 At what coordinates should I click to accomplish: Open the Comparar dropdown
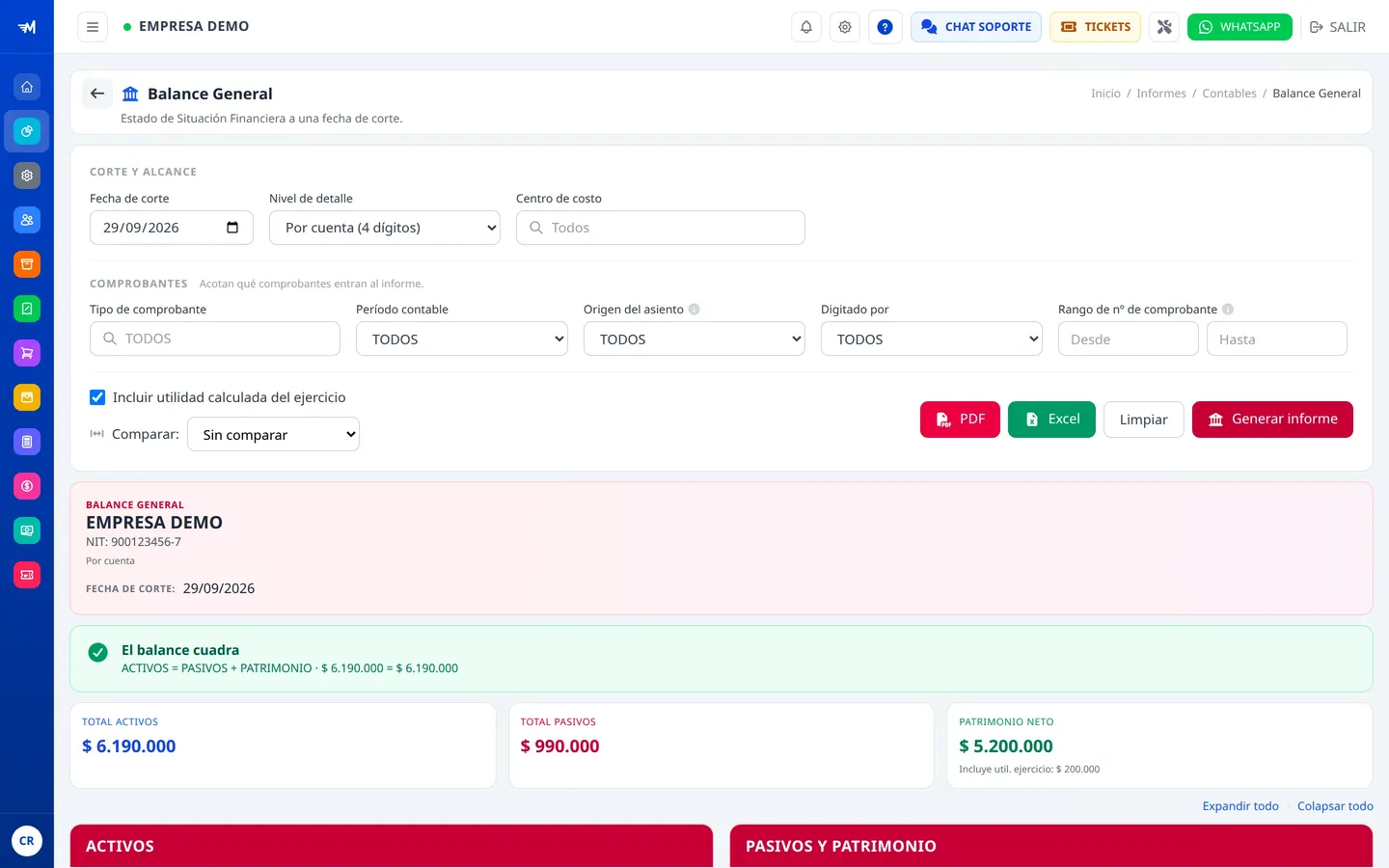pyautogui.click(x=274, y=434)
